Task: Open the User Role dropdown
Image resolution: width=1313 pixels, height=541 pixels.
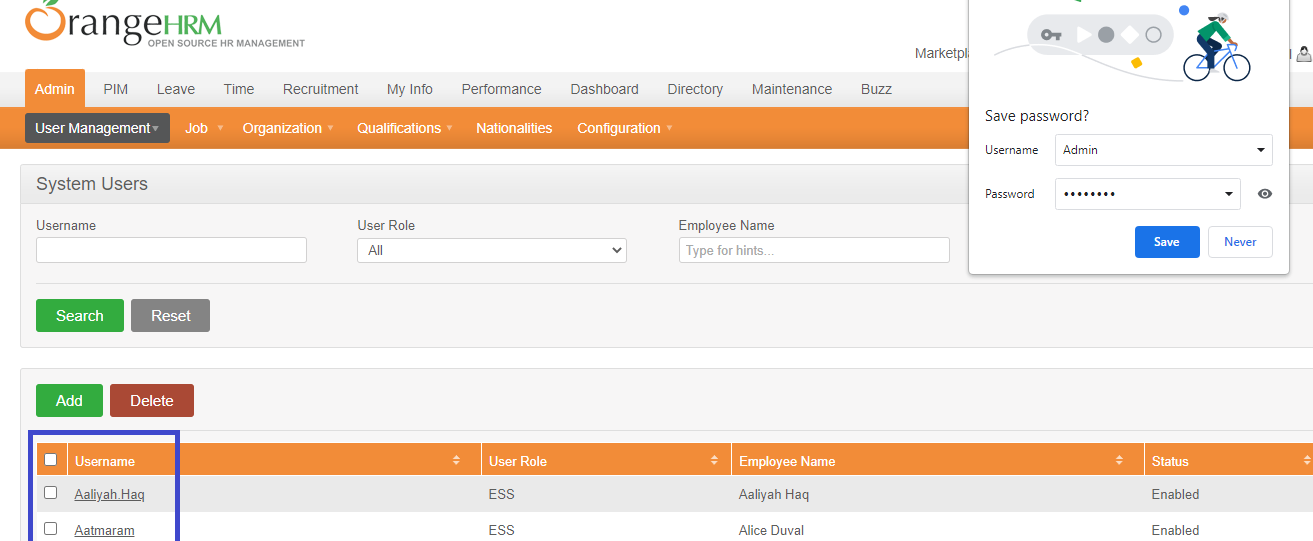Action: 492,250
